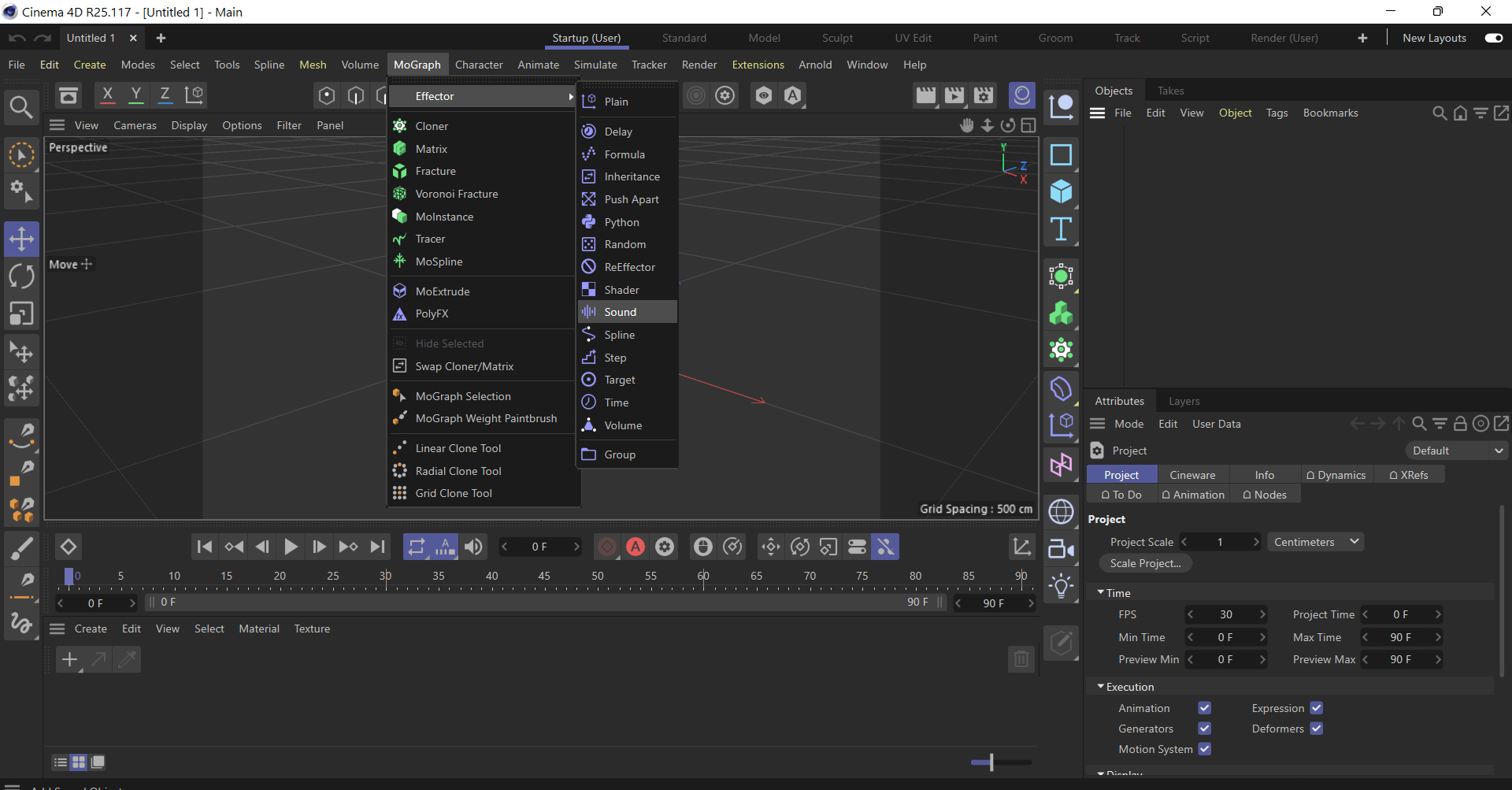Toggle timeline sound speaker icon
This screenshot has height=790, width=1512.
tap(473, 547)
